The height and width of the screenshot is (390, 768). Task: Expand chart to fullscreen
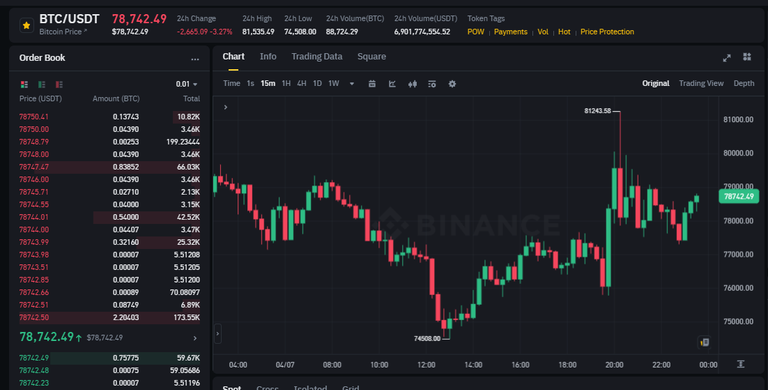point(727,58)
